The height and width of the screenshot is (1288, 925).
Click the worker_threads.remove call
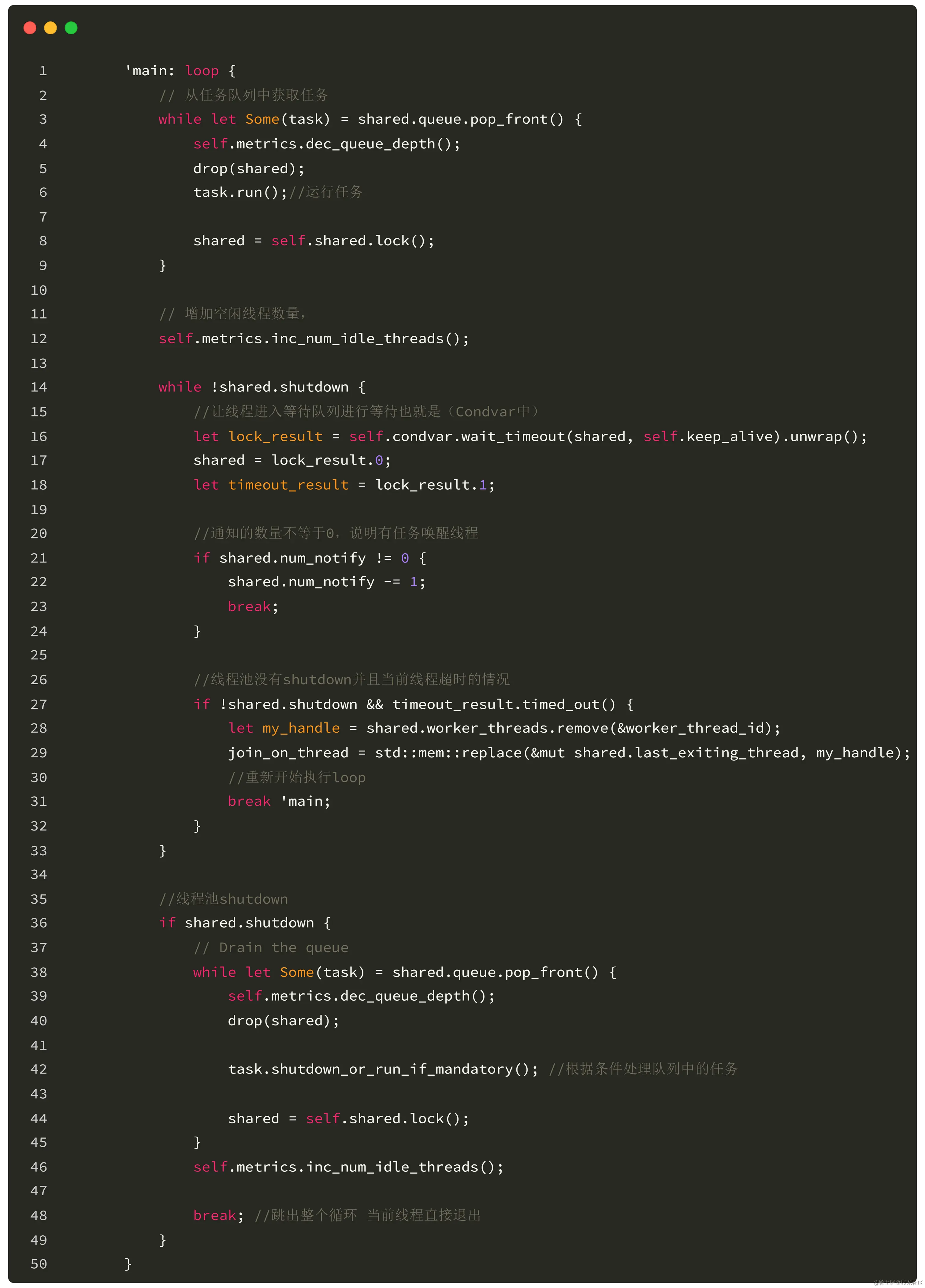pos(517,728)
